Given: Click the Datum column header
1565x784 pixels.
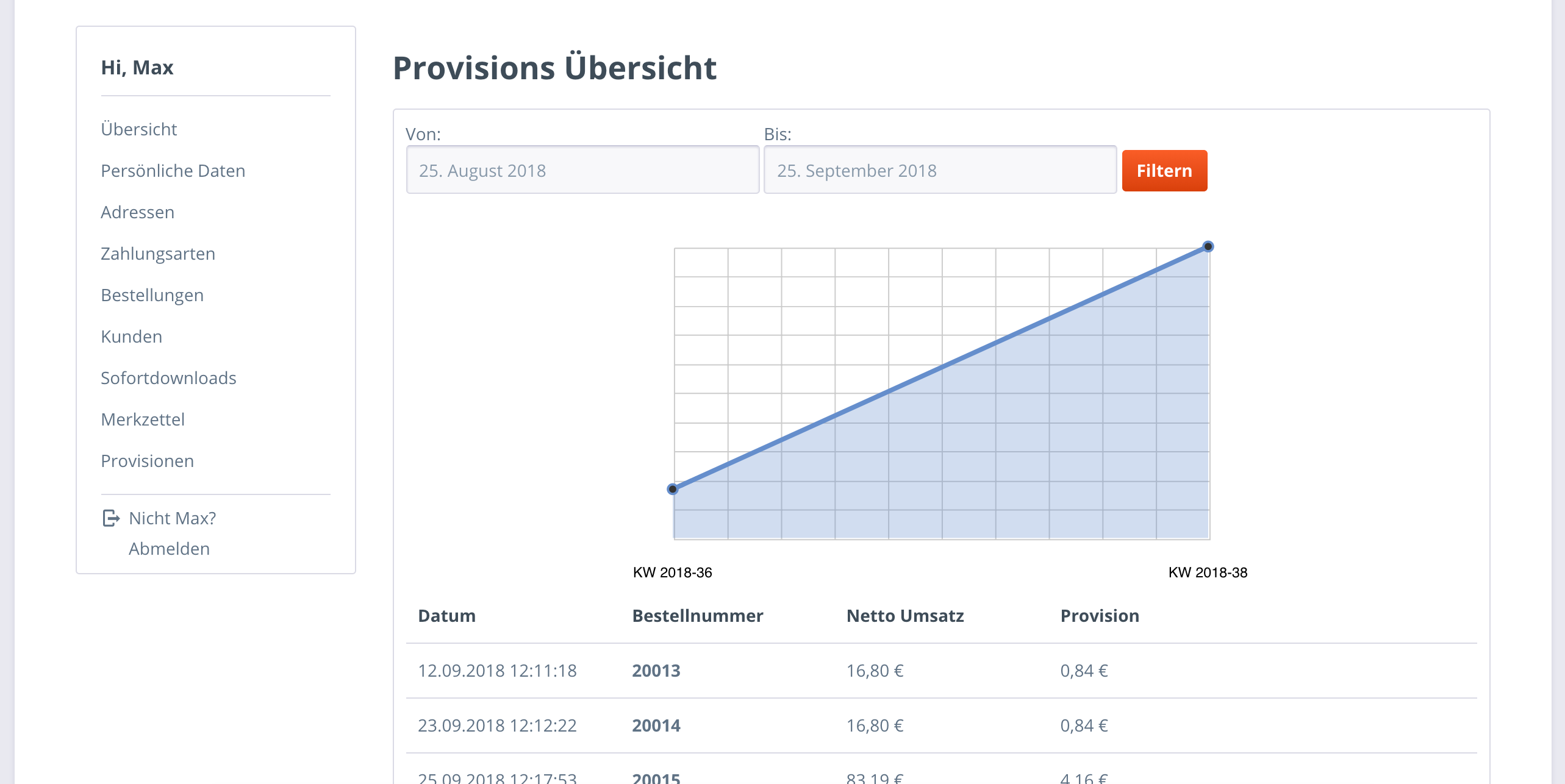Looking at the screenshot, I should [x=447, y=616].
